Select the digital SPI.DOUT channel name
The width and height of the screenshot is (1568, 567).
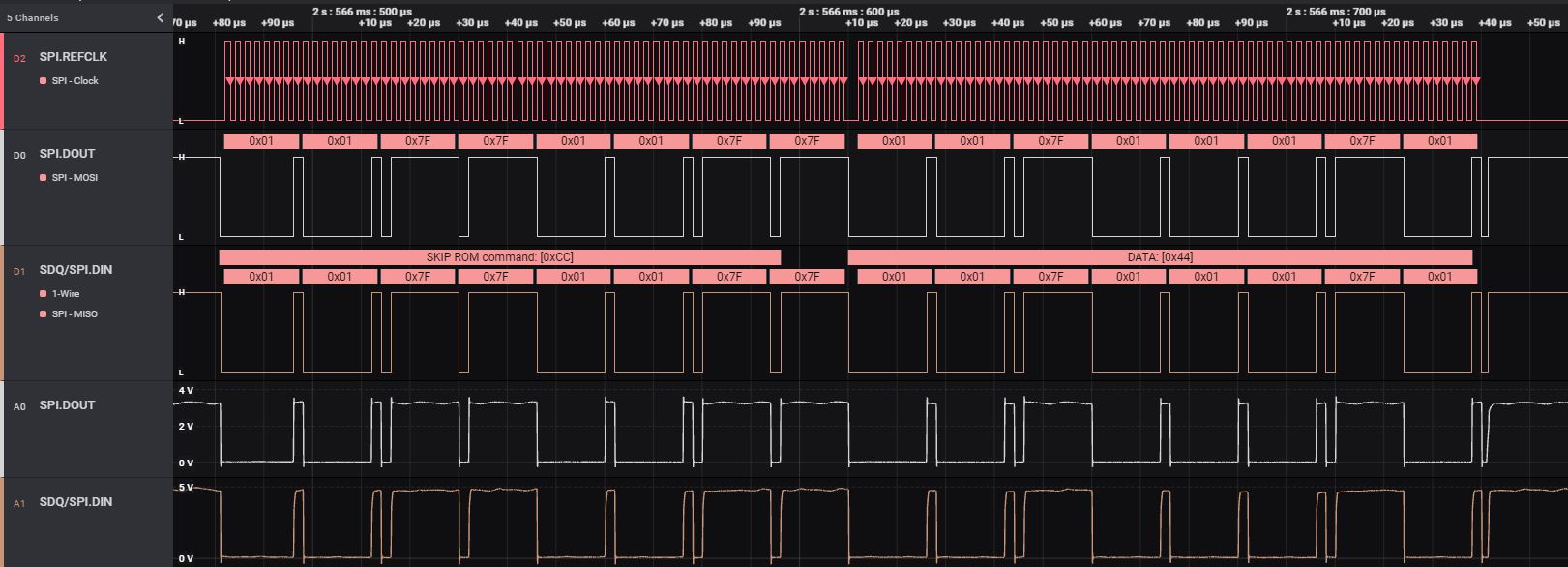pos(67,154)
